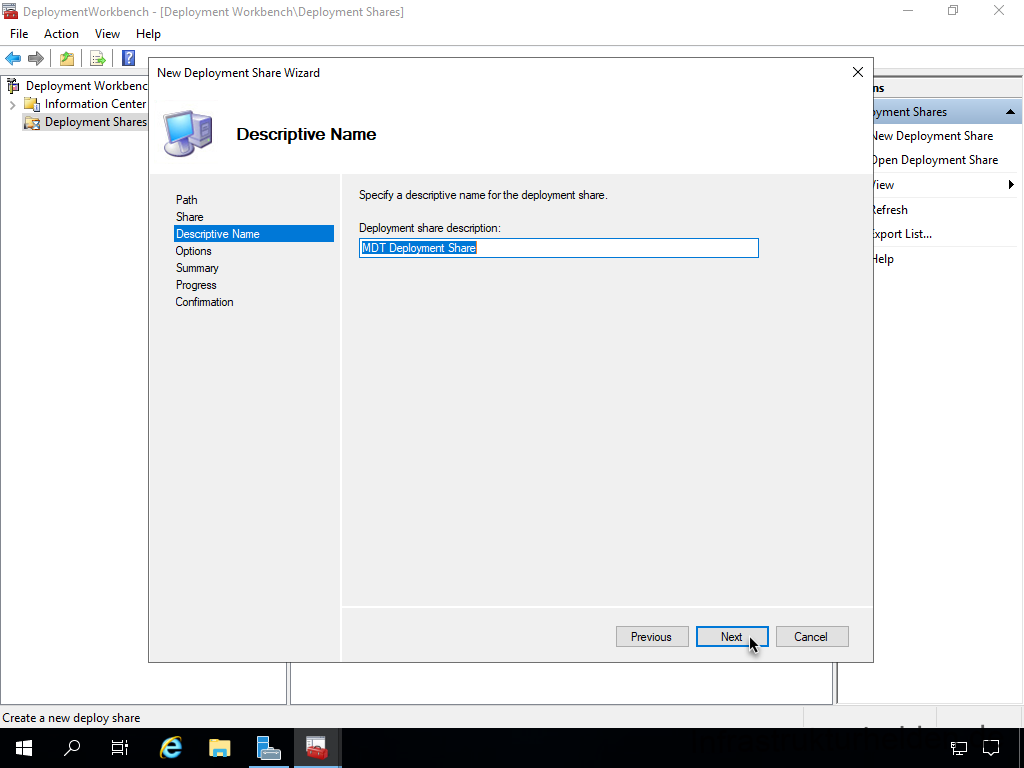Click the Back arrow toolbar icon

(13, 59)
